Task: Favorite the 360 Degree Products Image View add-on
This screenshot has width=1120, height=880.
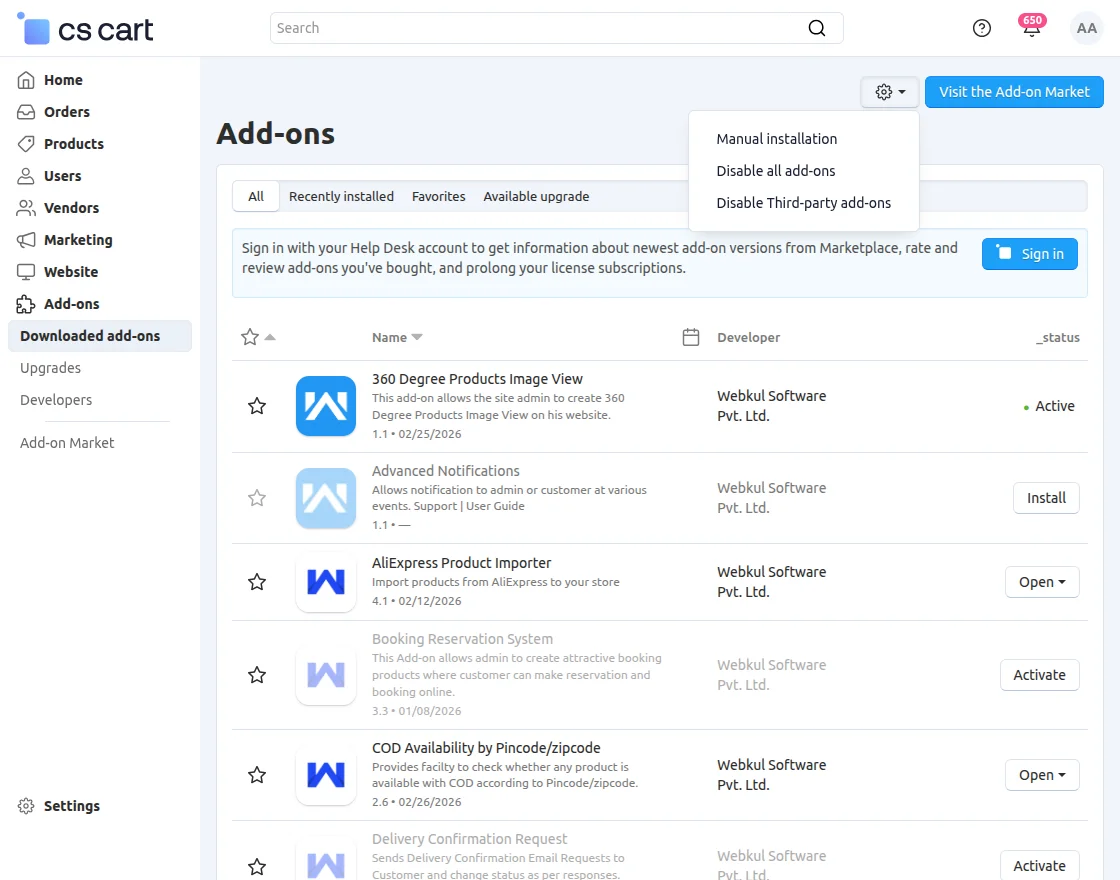Action: [x=257, y=406]
